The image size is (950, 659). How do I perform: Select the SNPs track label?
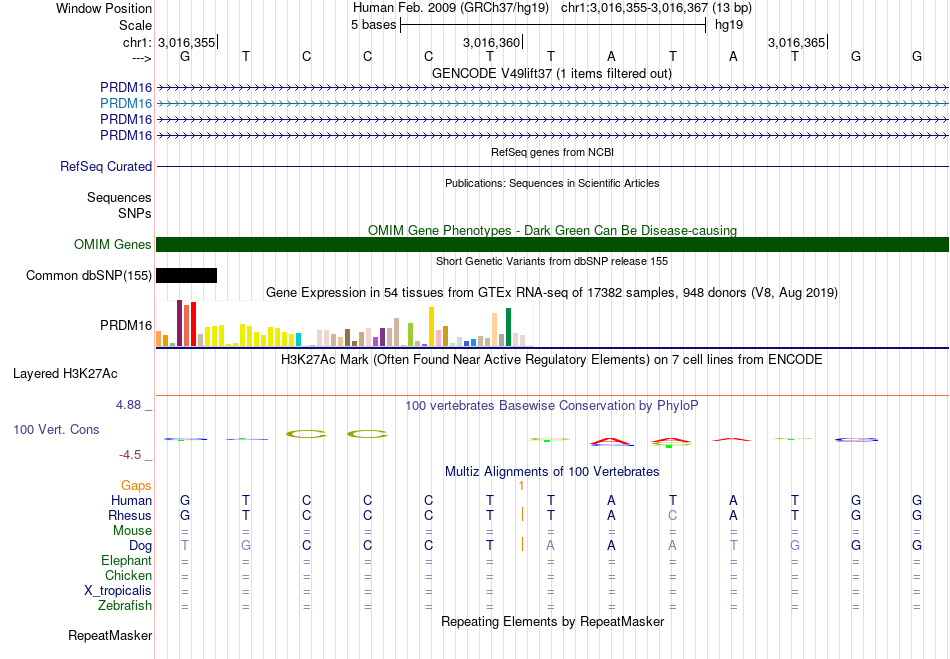pos(135,213)
